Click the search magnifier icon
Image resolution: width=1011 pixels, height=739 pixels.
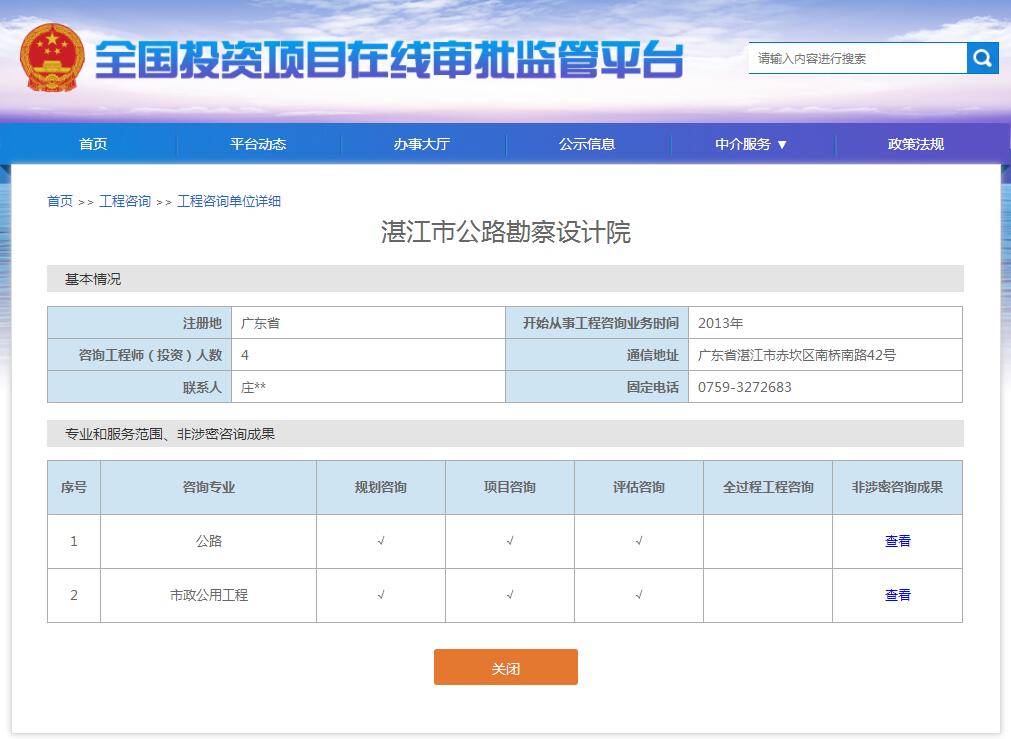[x=983, y=59]
